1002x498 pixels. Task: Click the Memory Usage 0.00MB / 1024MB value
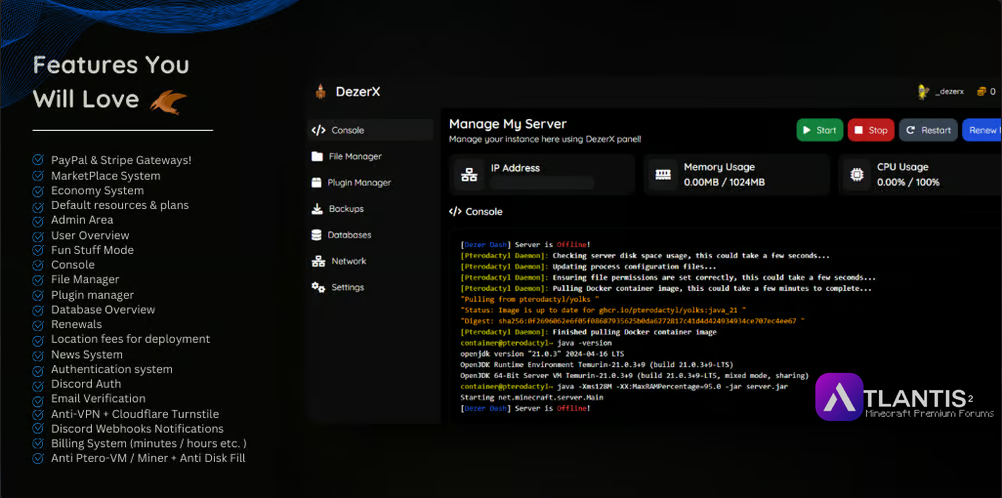725,182
